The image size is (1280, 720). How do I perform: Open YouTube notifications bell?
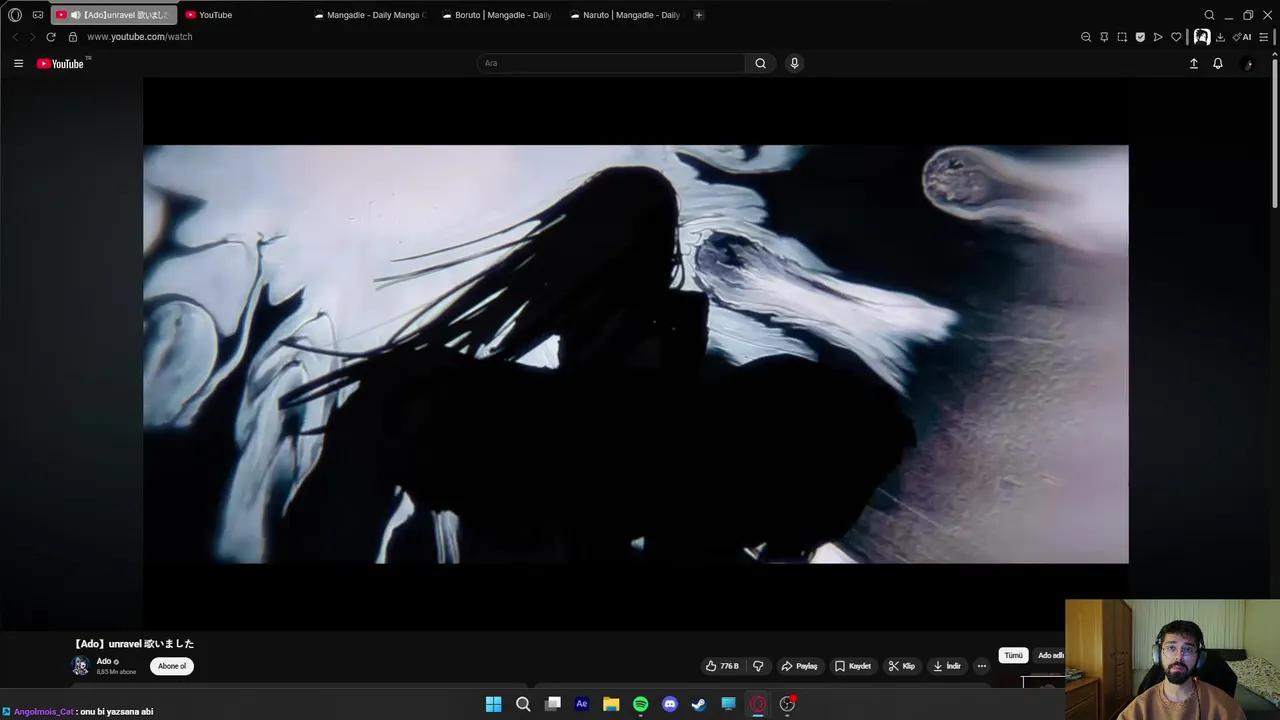click(1218, 63)
